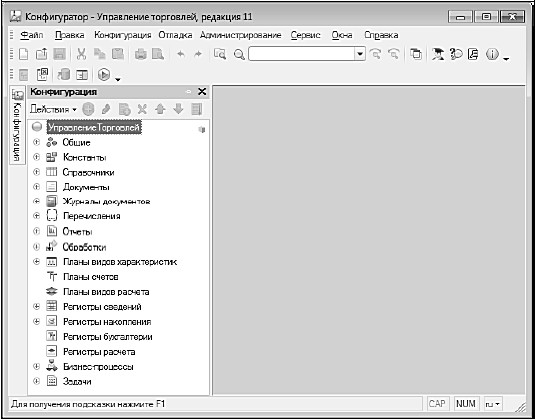Screen dimensions: 536x420
Task: Open the Правка menu
Action: [70, 35]
